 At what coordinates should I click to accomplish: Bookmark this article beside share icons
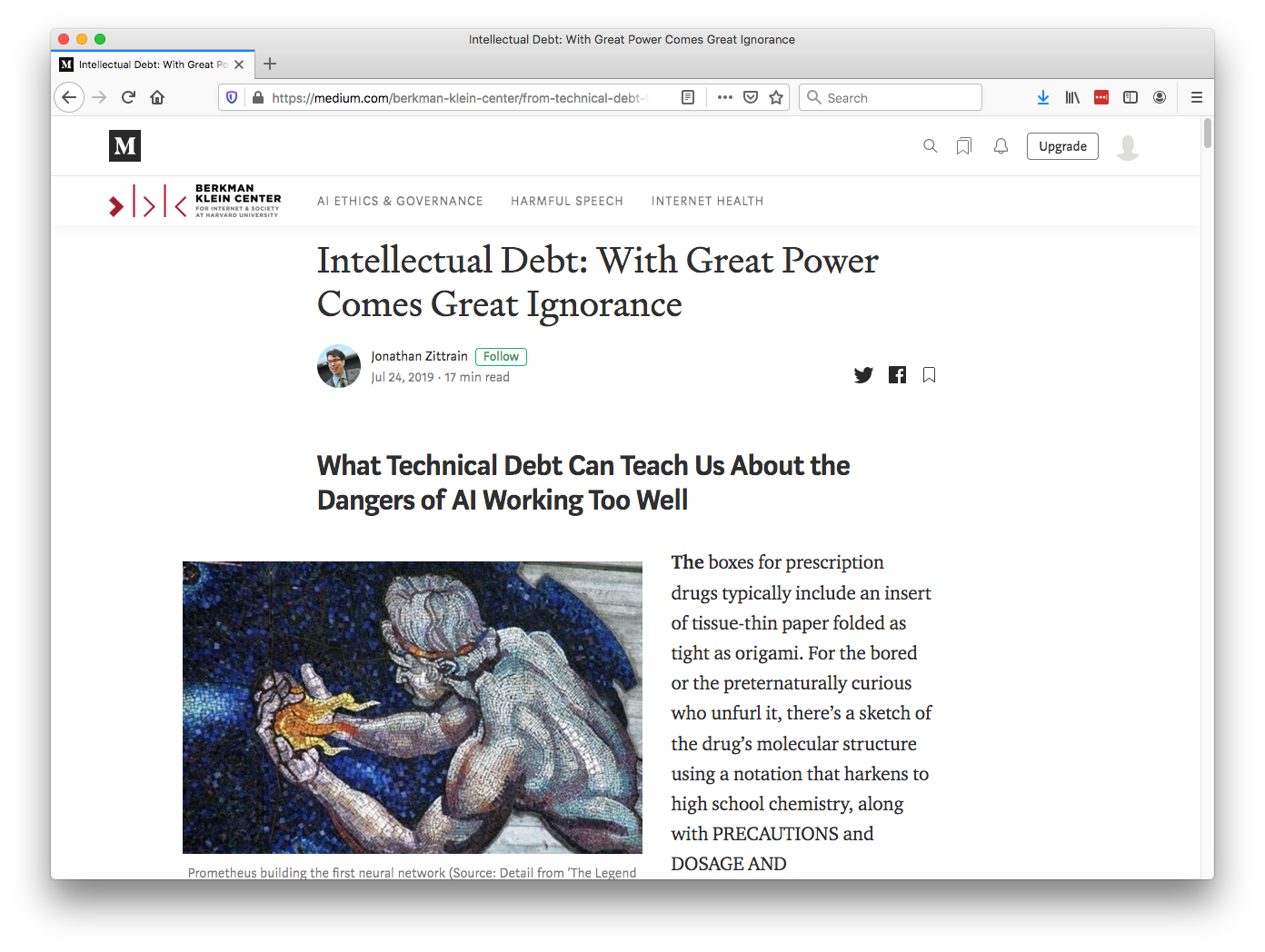(x=929, y=375)
